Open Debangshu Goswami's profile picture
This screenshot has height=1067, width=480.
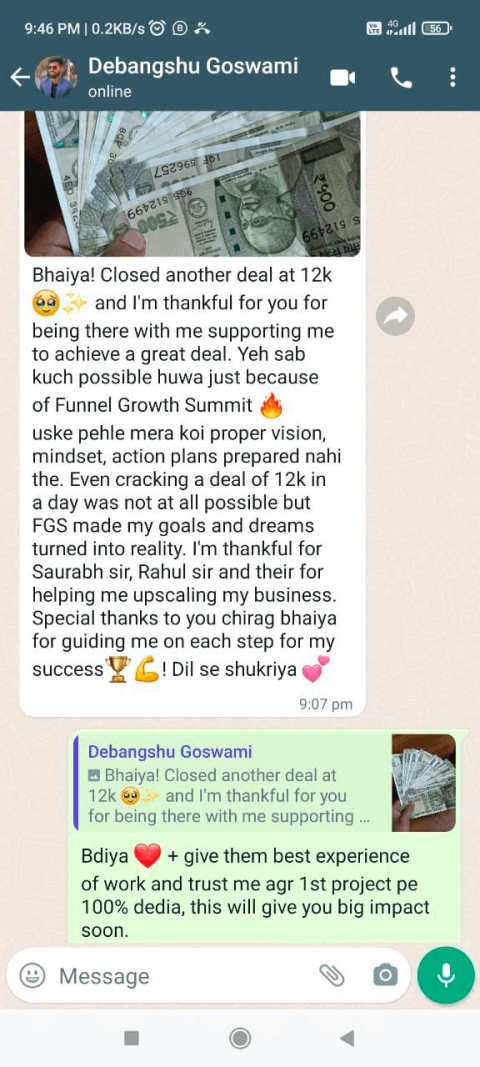click(57, 78)
